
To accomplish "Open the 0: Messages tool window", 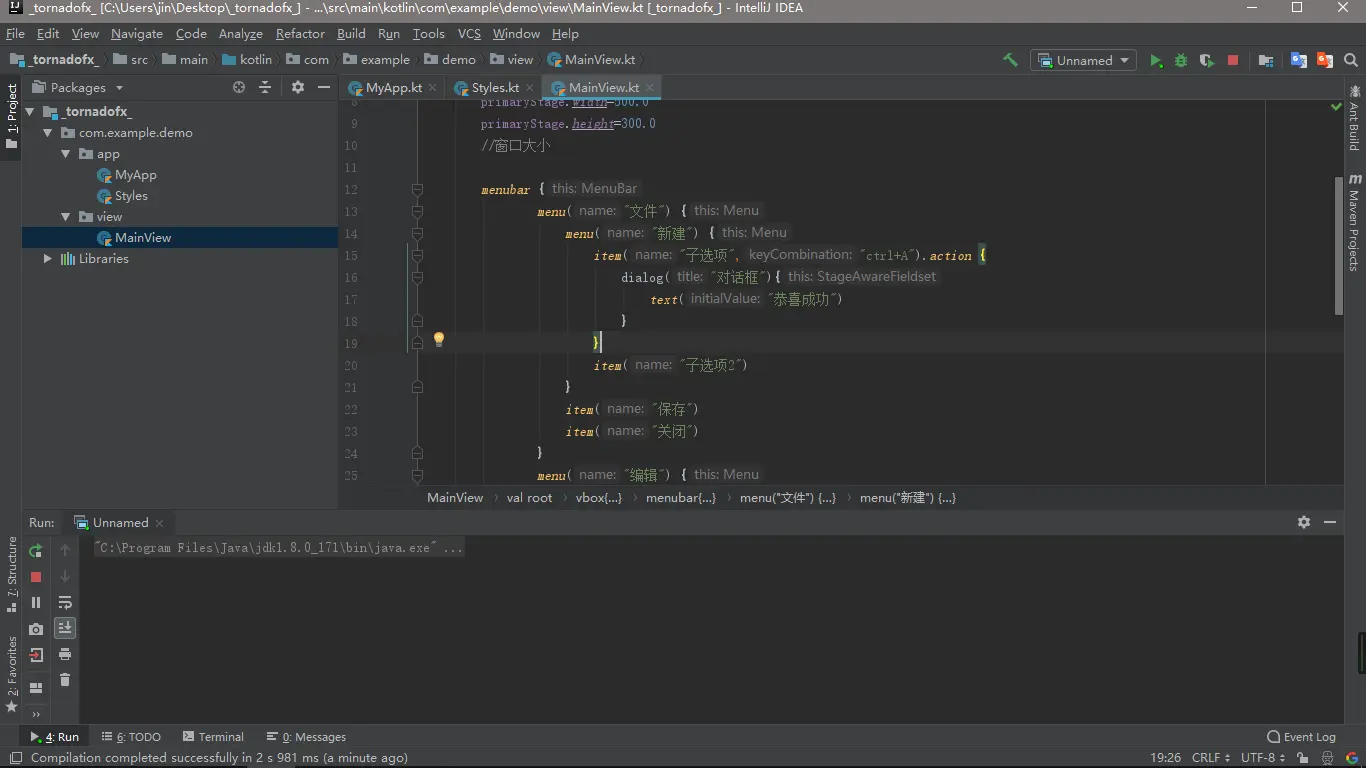I will pyautogui.click(x=306, y=736).
